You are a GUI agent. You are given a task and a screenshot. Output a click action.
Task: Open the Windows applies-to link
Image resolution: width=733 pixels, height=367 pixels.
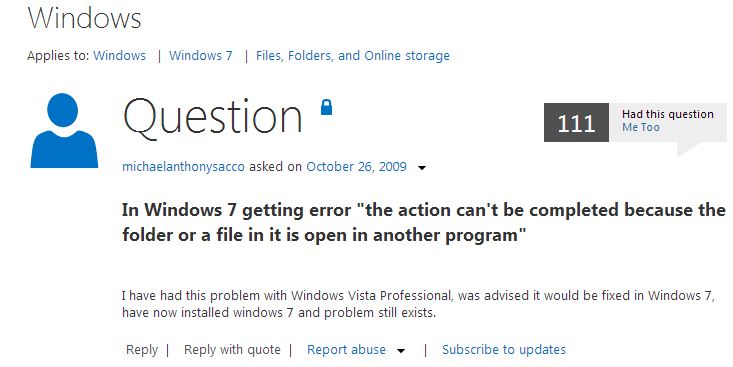(x=119, y=56)
